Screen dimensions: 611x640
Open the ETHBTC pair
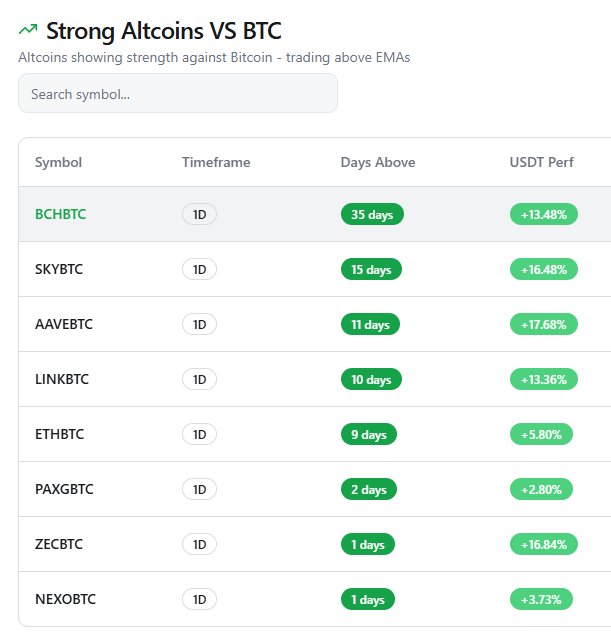[59, 434]
